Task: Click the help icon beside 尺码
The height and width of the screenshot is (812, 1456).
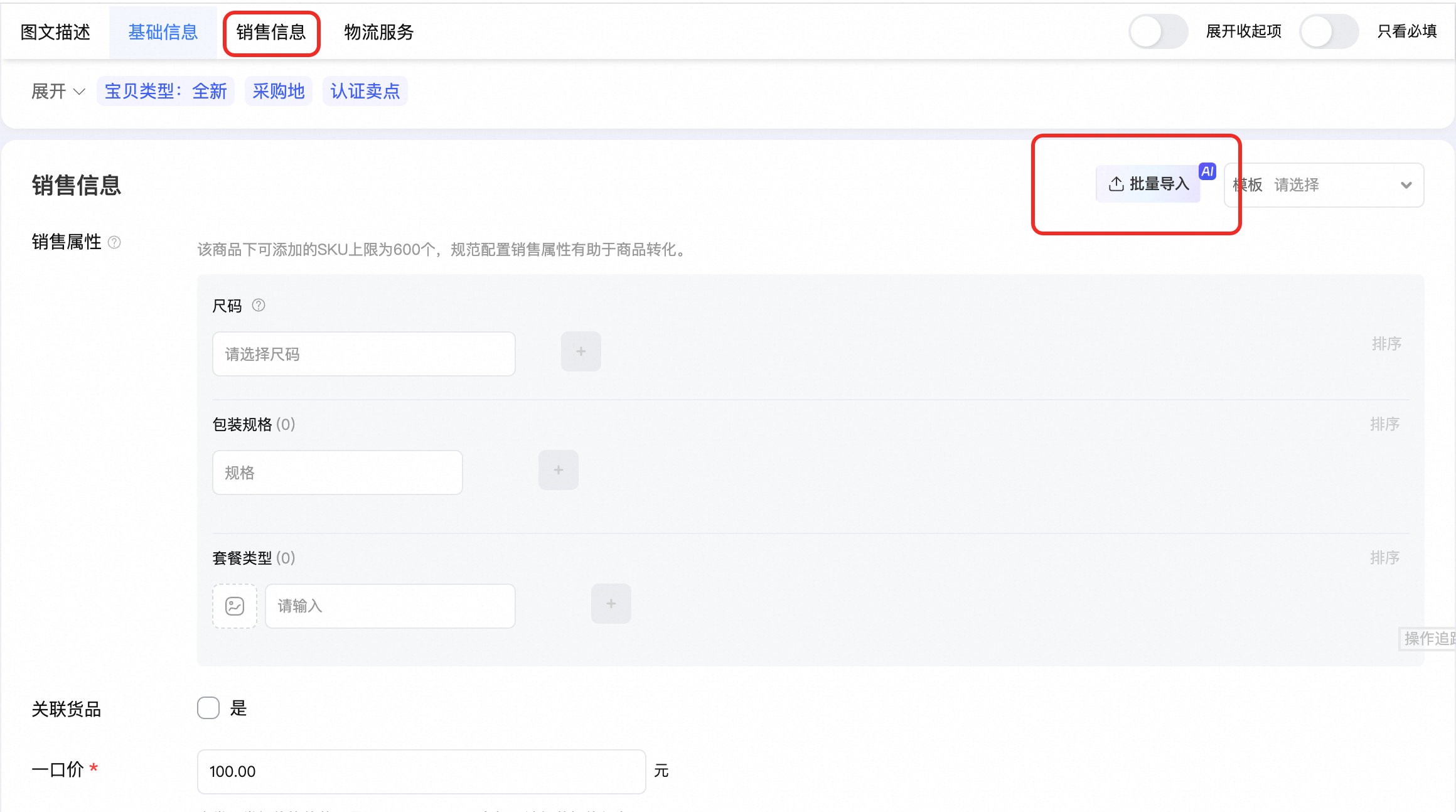Action: point(259,306)
